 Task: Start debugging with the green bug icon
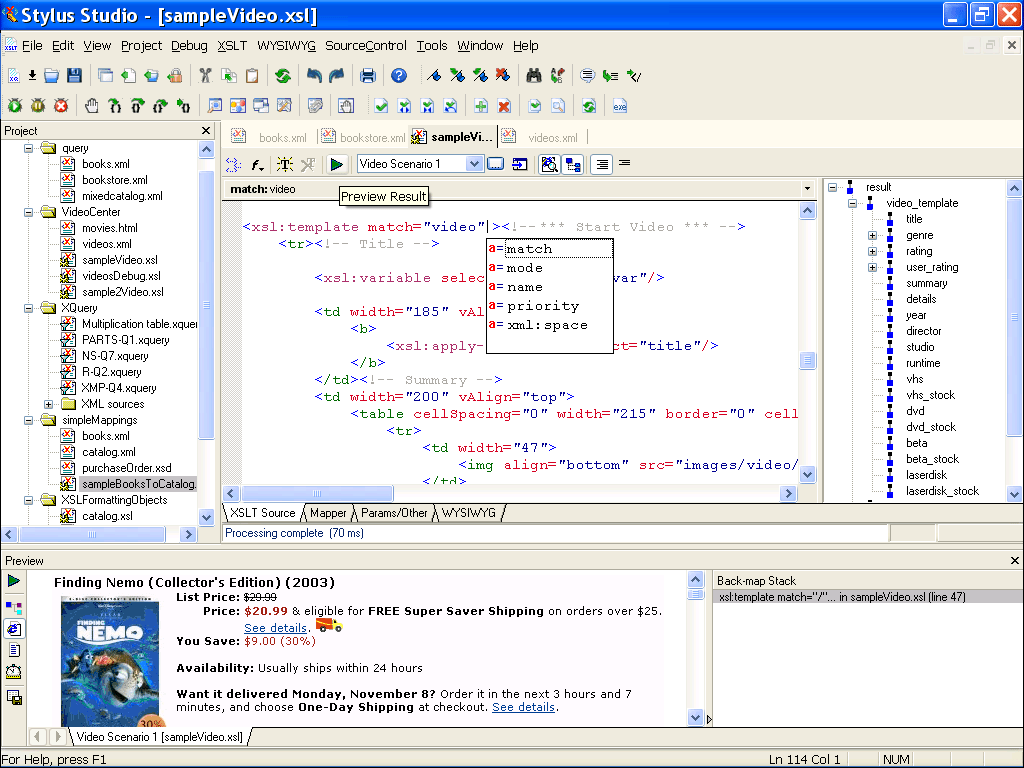(15, 105)
